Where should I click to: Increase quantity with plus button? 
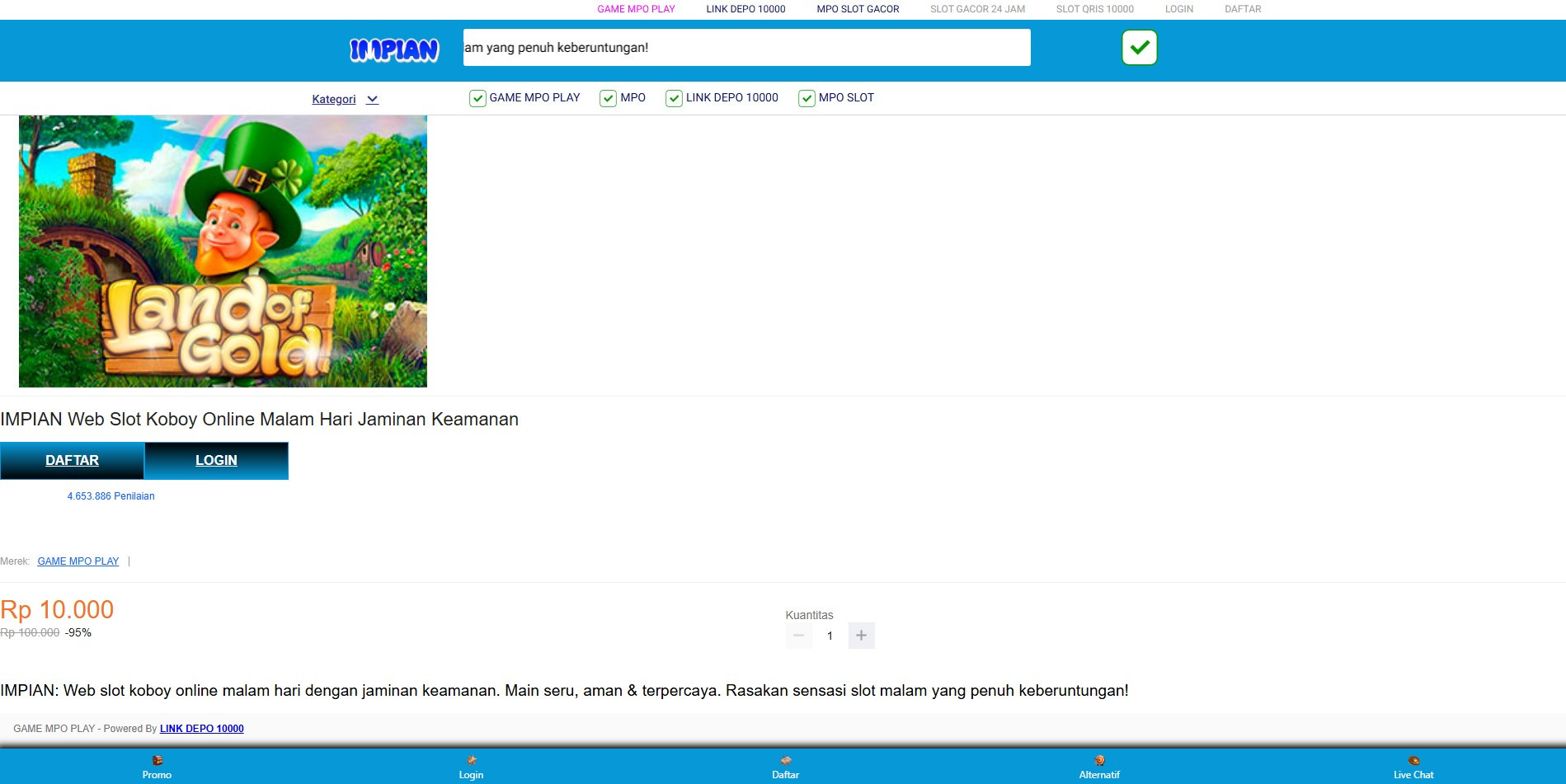(x=861, y=636)
